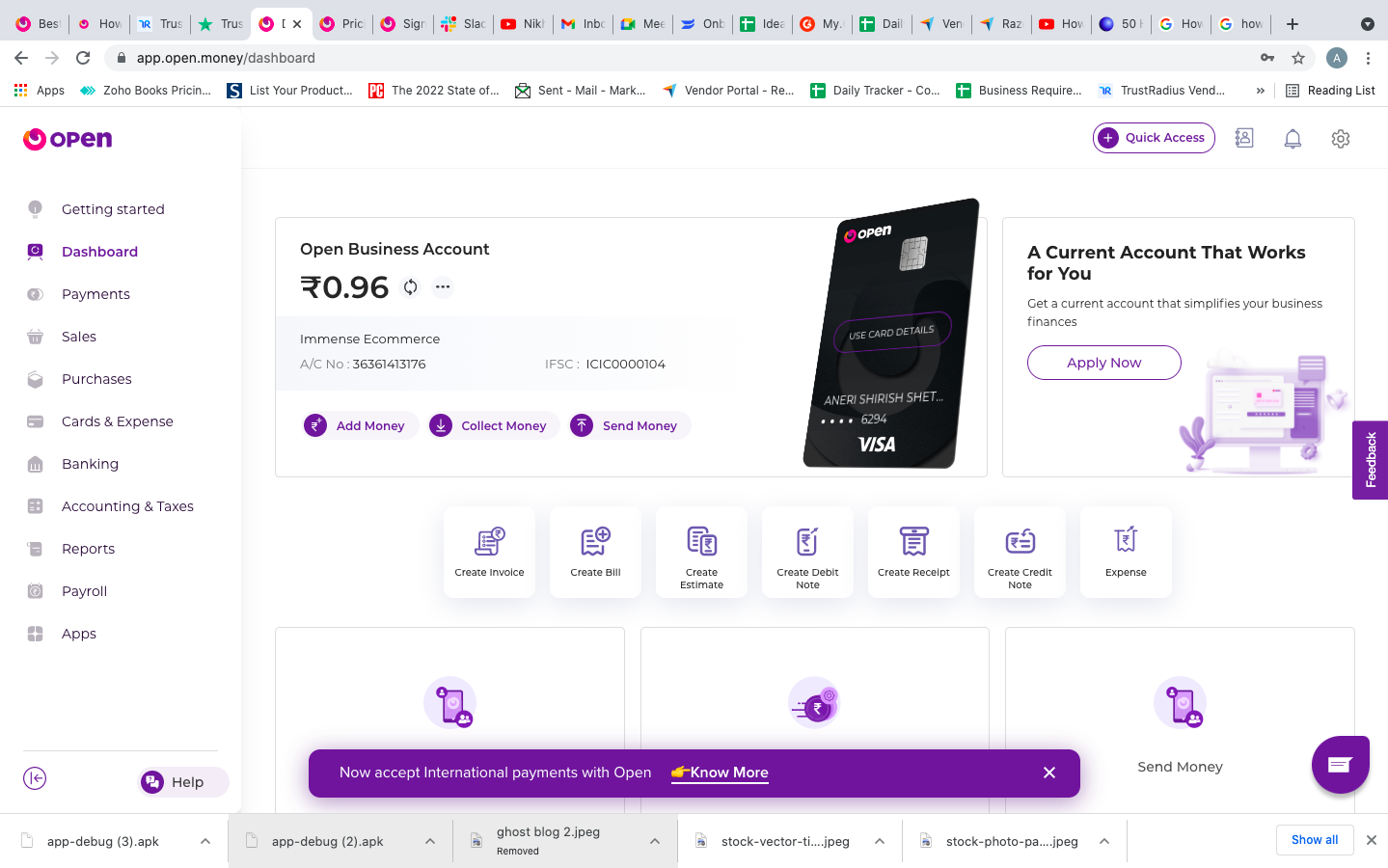Click the Apply Now button
1388x868 pixels.
click(x=1103, y=363)
